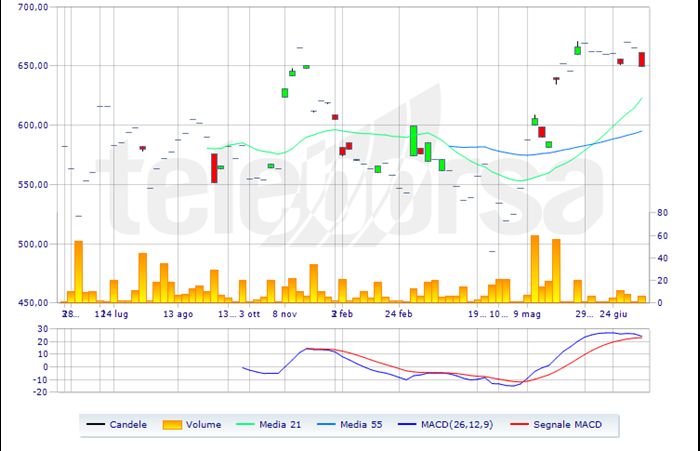The height and width of the screenshot is (451, 700).
Task: Click the tallest volume bar near 9 mag
Action: [535, 269]
